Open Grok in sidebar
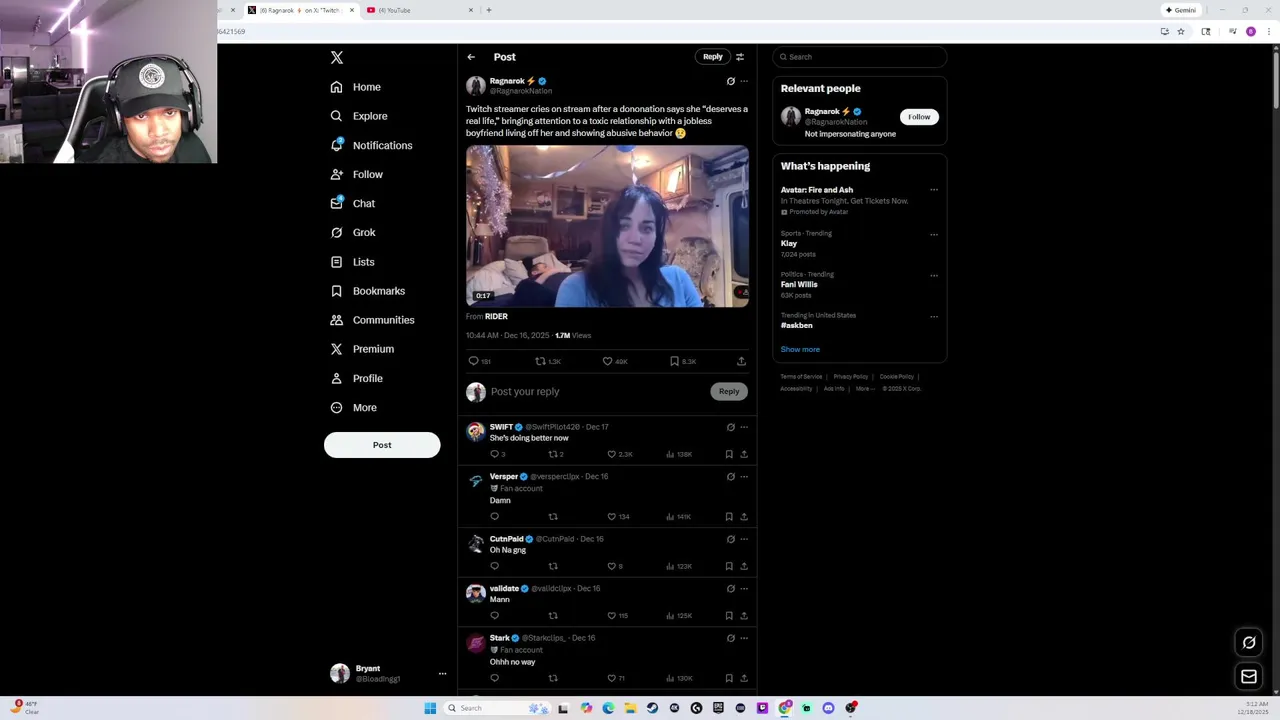The width and height of the screenshot is (1280, 720). (x=353, y=232)
